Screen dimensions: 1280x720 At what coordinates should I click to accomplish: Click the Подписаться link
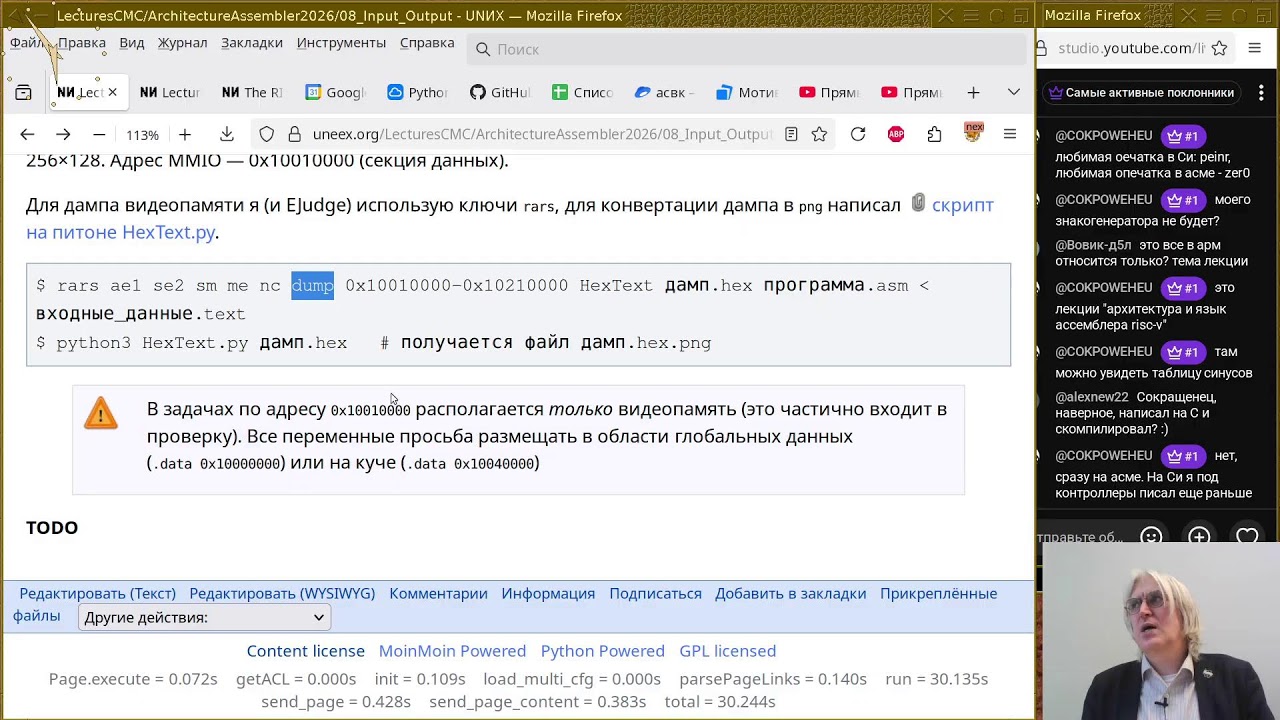(655, 593)
